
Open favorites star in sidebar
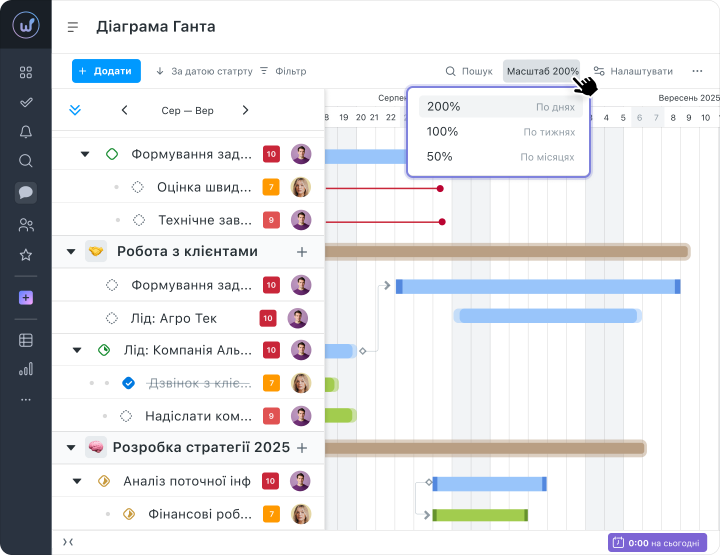(26, 255)
